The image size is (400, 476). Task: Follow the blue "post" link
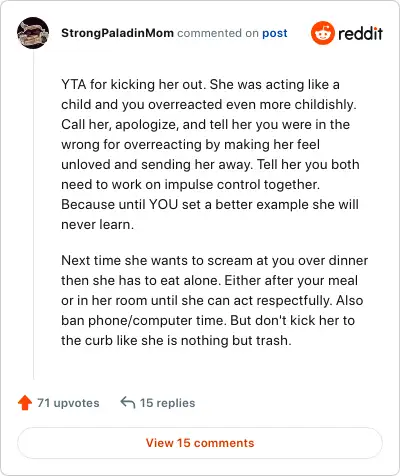pos(275,33)
